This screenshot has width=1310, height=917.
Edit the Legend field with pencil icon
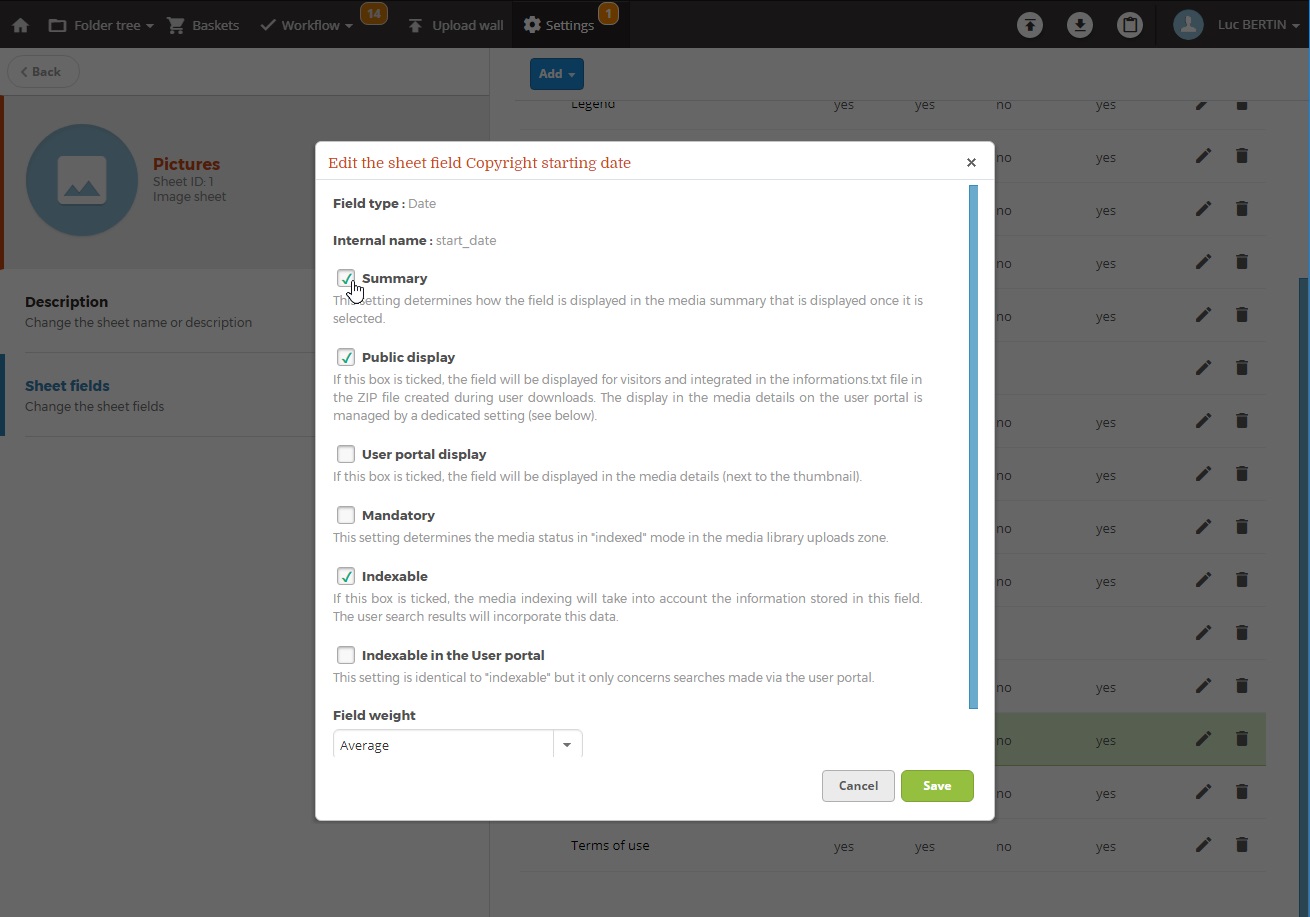tap(1203, 103)
